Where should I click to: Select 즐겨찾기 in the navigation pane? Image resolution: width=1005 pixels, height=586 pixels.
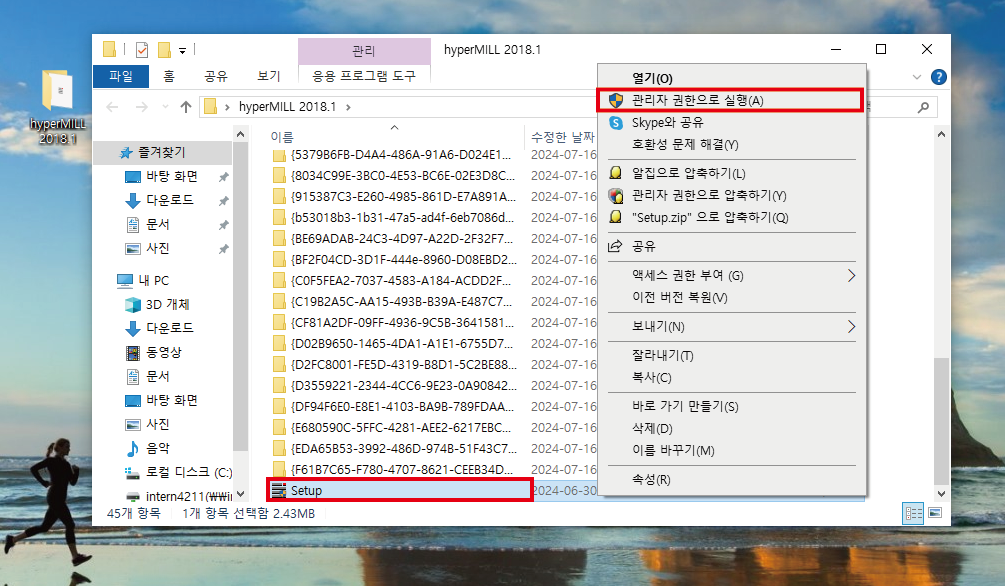162,153
